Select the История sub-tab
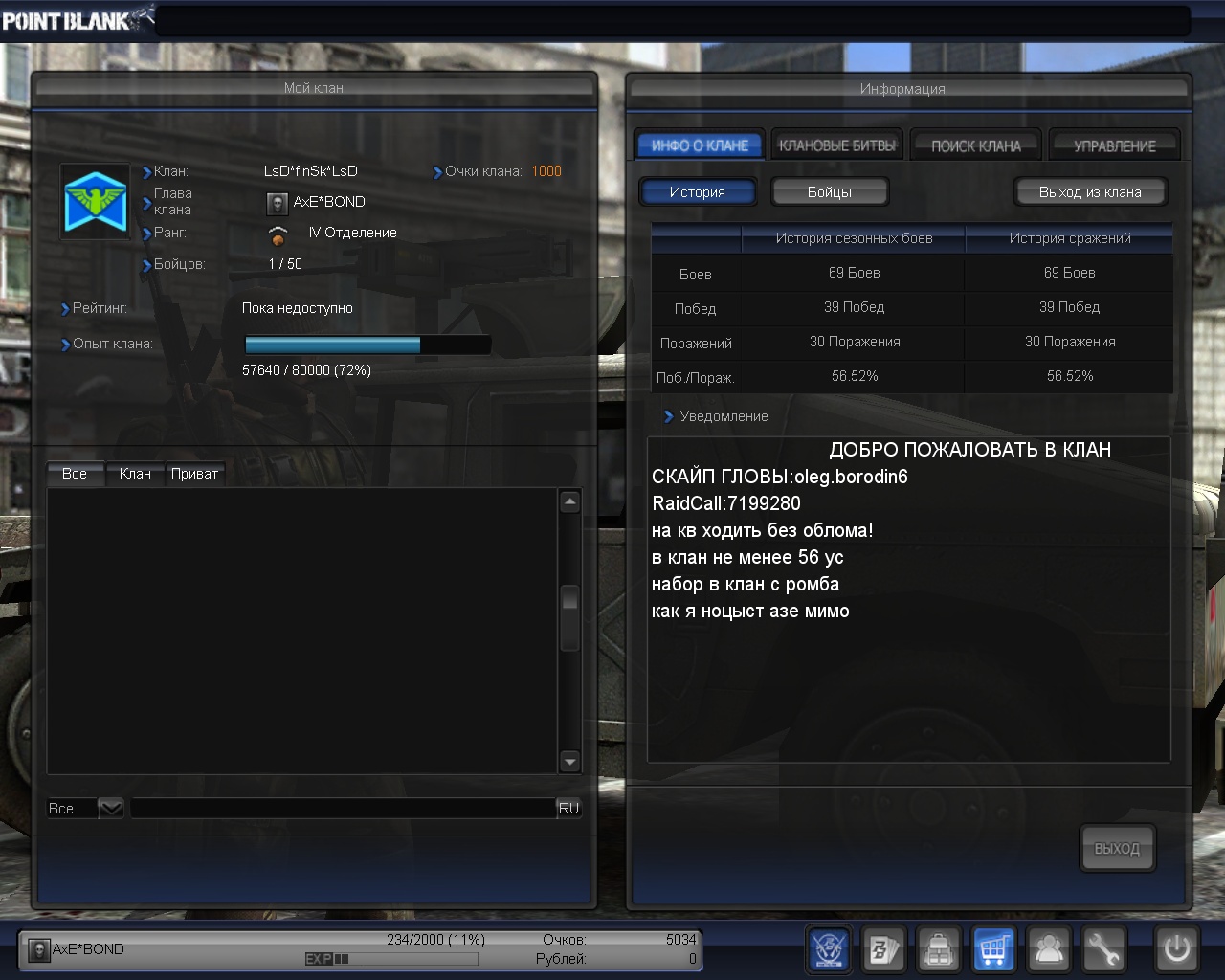The height and width of the screenshot is (980, 1225). [698, 192]
